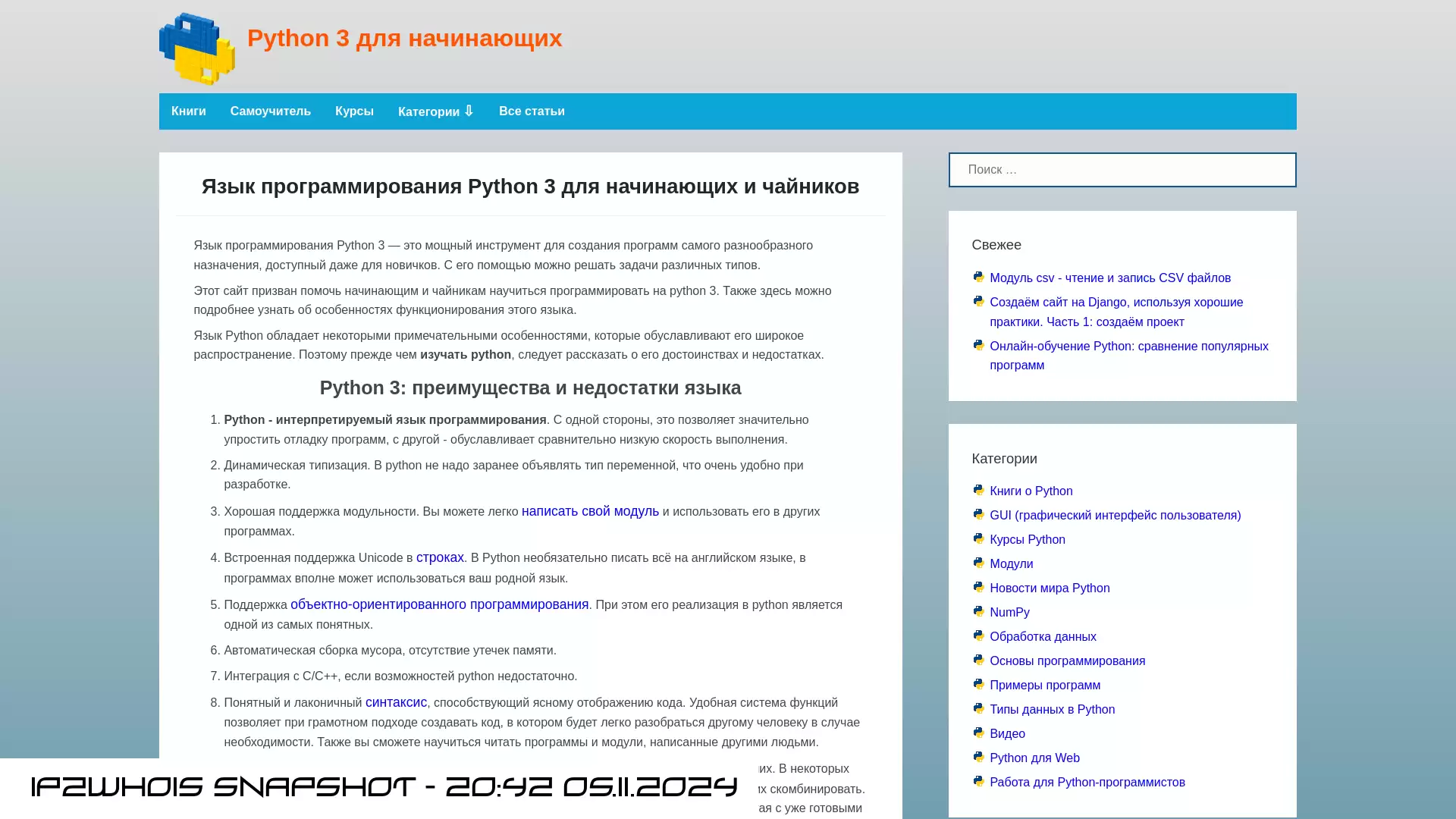This screenshot has height=819, width=1456.
Task: Click list item 'Автоматическая сборка мусора, отсутствие утечек памяти.'
Action: (391, 651)
